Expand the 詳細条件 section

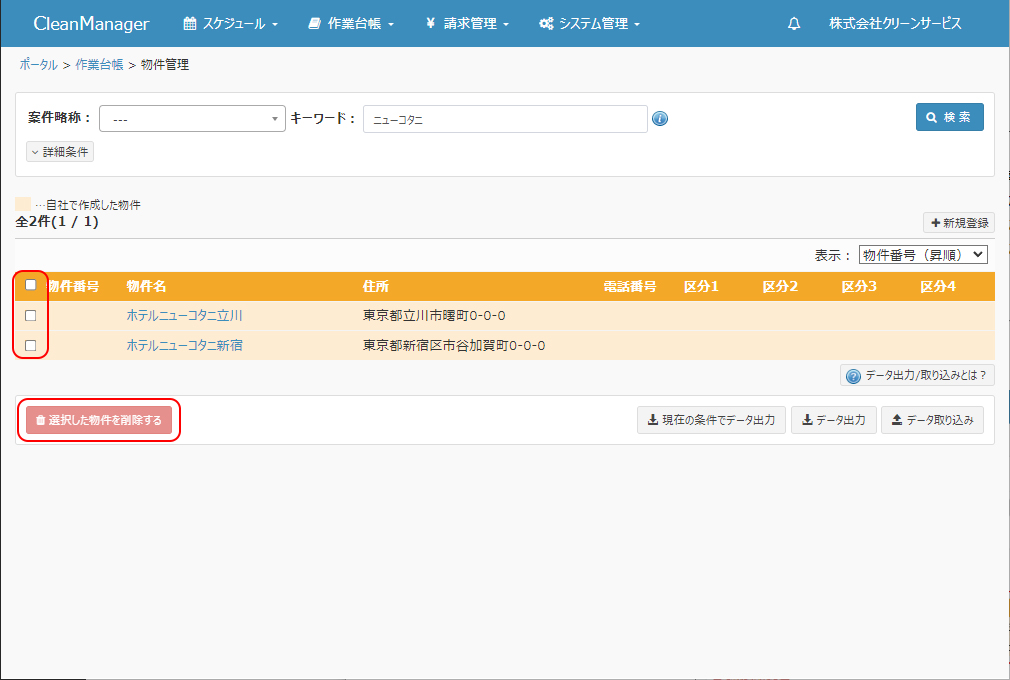[60, 152]
